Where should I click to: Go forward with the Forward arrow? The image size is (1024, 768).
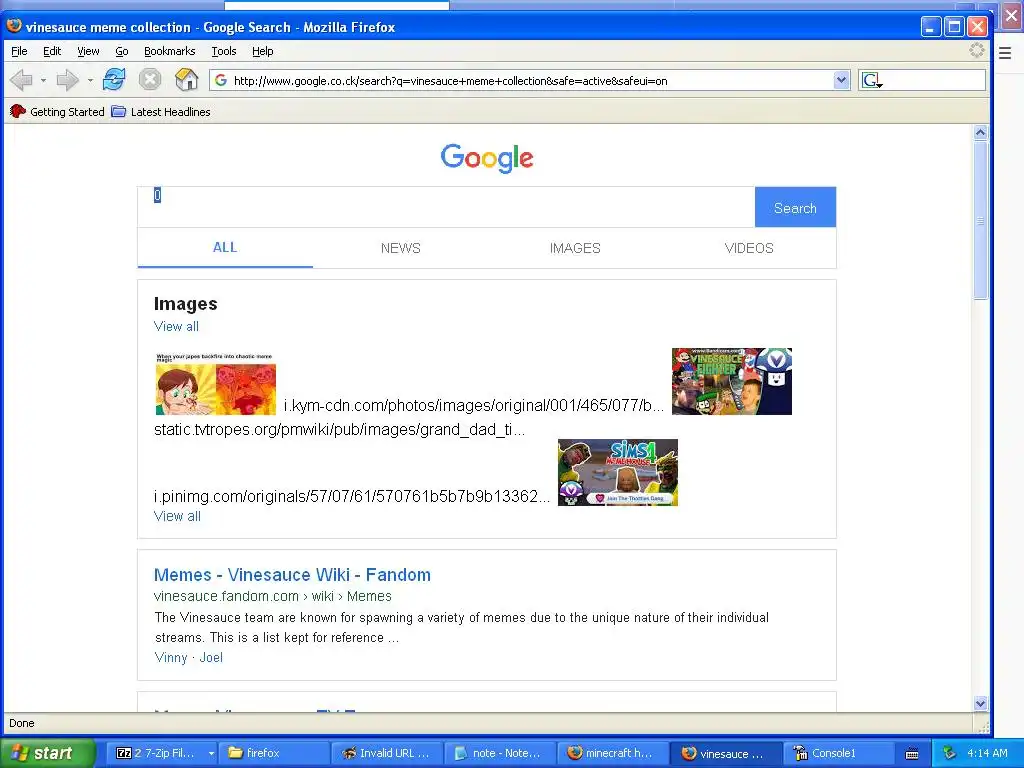67,80
